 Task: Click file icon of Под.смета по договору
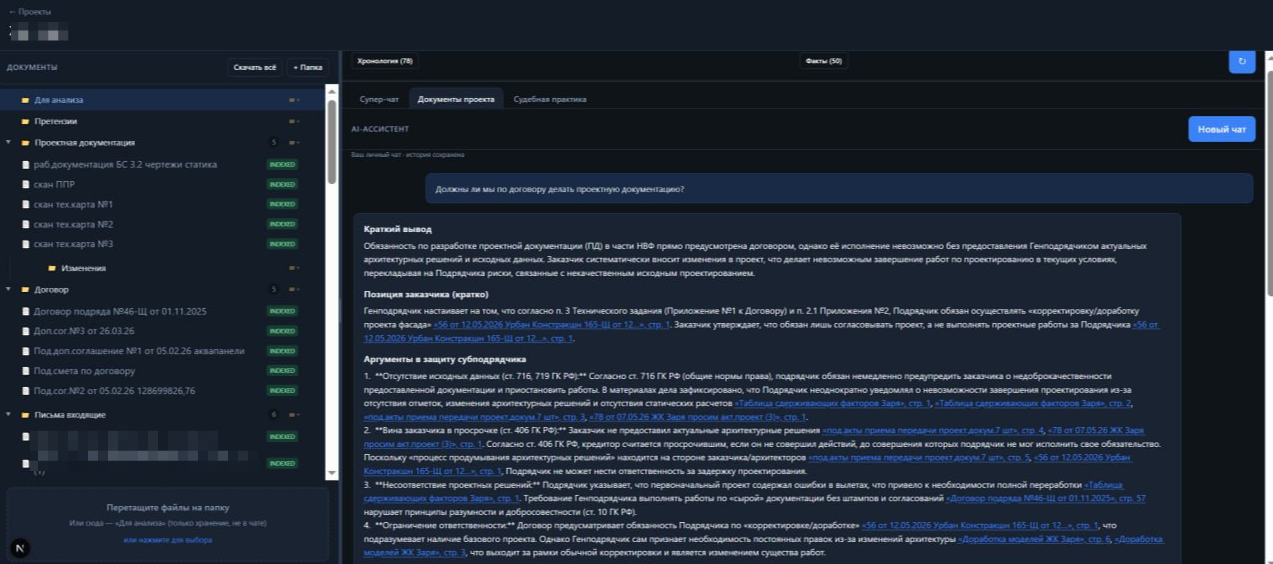[x=25, y=370]
